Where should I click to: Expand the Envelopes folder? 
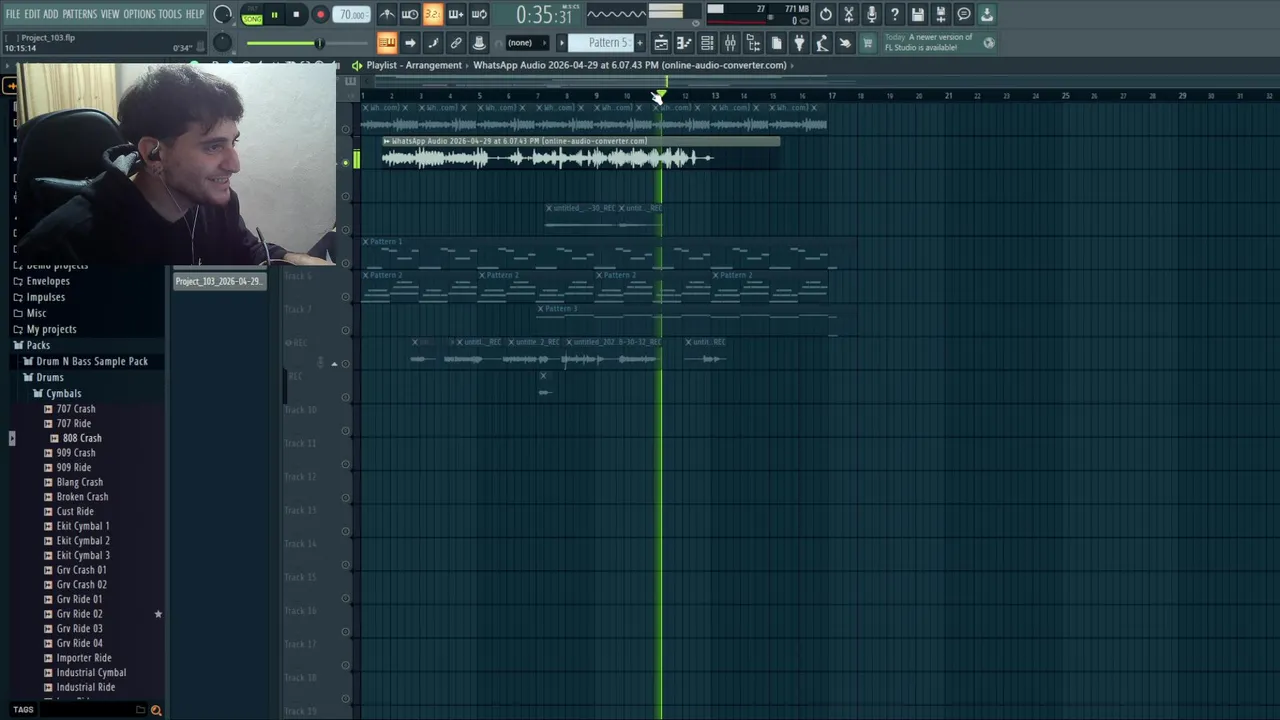click(47, 281)
